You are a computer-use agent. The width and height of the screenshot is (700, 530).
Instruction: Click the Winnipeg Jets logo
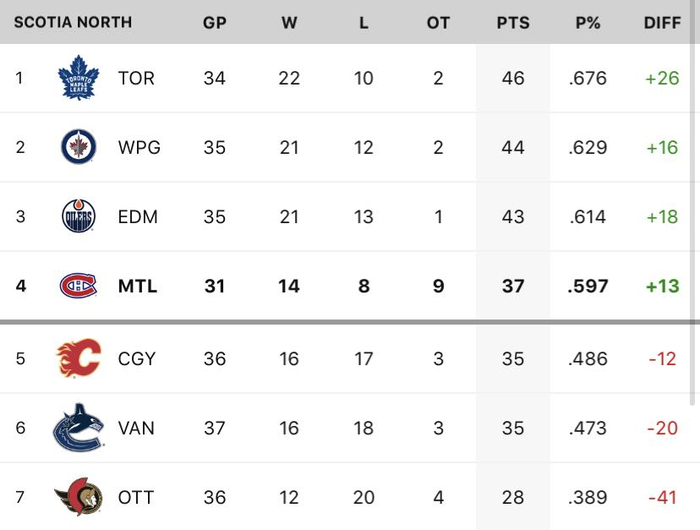pos(78,147)
